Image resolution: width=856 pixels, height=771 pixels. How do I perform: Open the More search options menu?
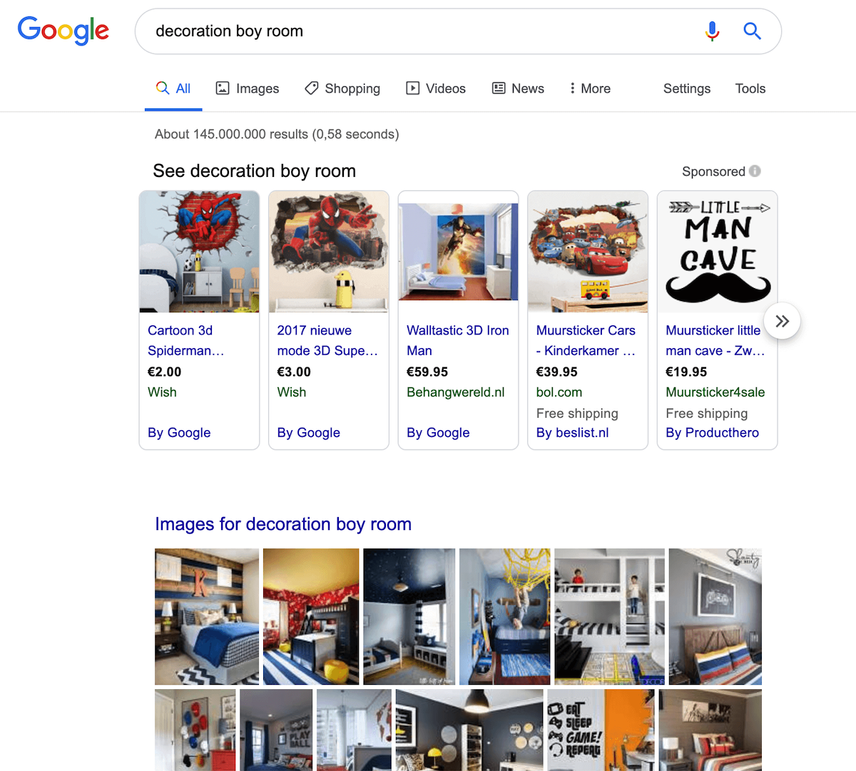coord(590,88)
